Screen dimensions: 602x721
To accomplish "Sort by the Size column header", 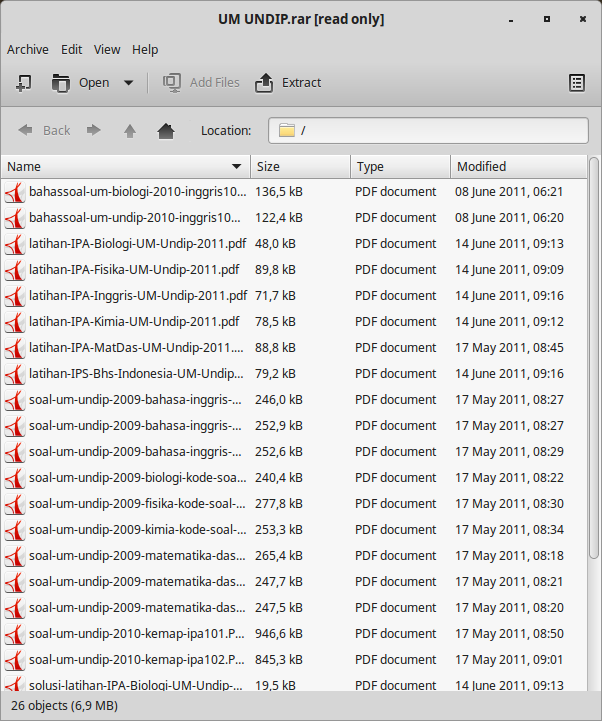I will point(300,166).
